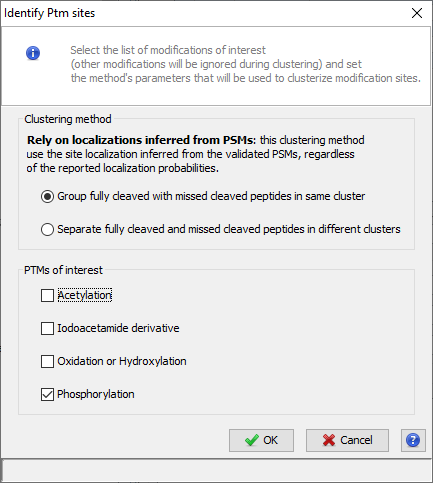Close the Identify Ptm sites dialog
This screenshot has width=433, height=483.
pos(417,13)
